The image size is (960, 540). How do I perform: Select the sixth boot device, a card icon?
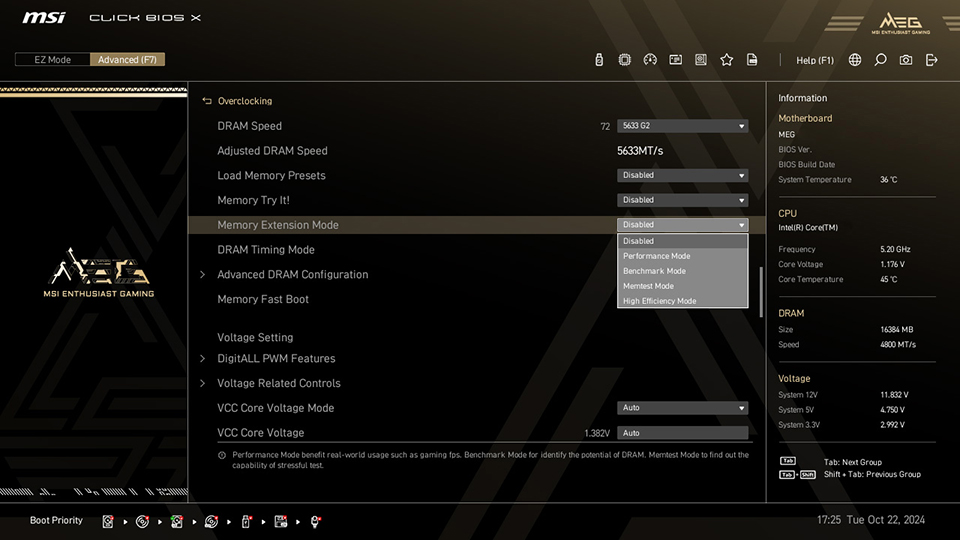point(280,521)
